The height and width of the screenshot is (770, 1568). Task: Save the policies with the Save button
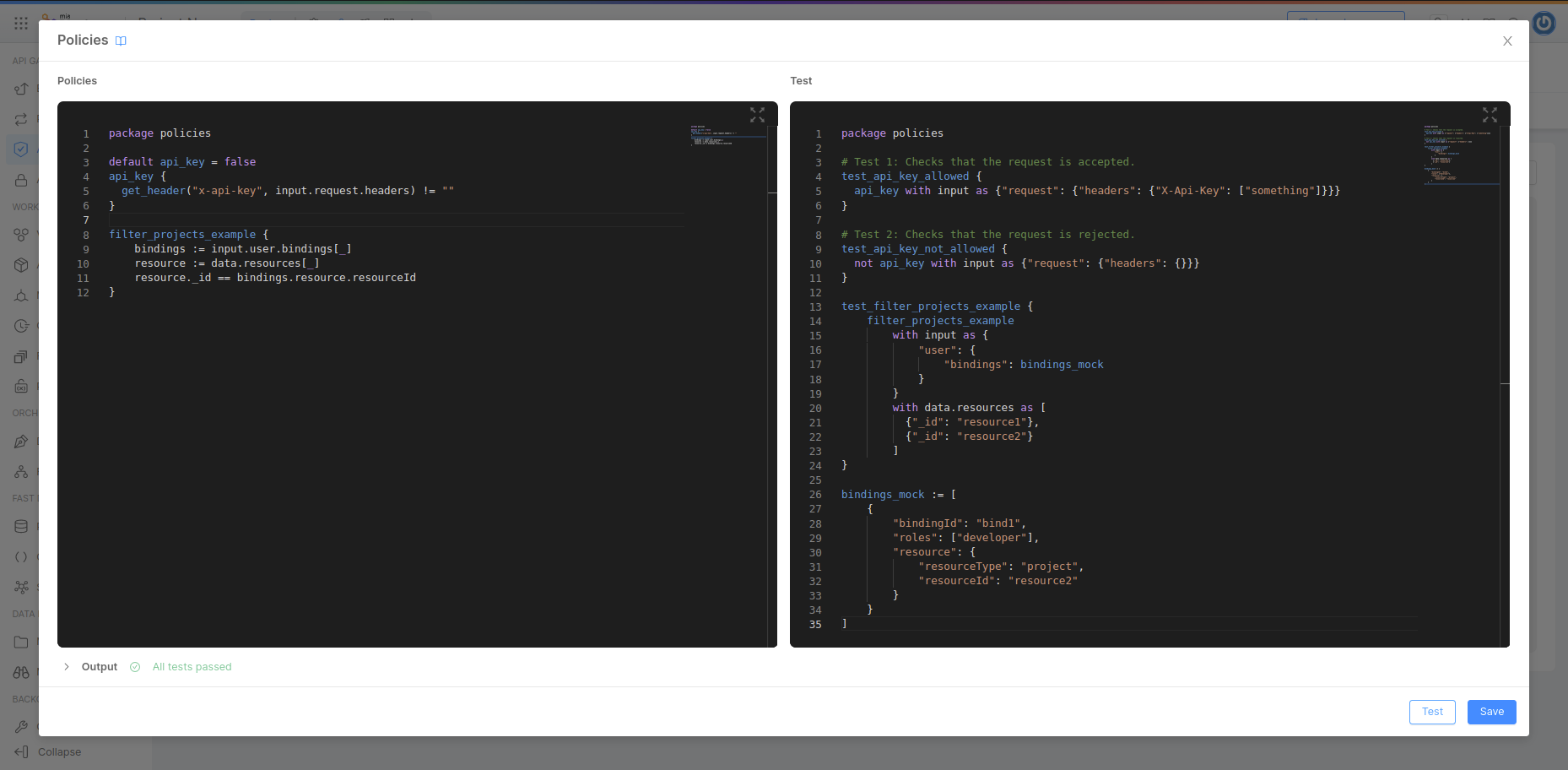click(1491, 712)
